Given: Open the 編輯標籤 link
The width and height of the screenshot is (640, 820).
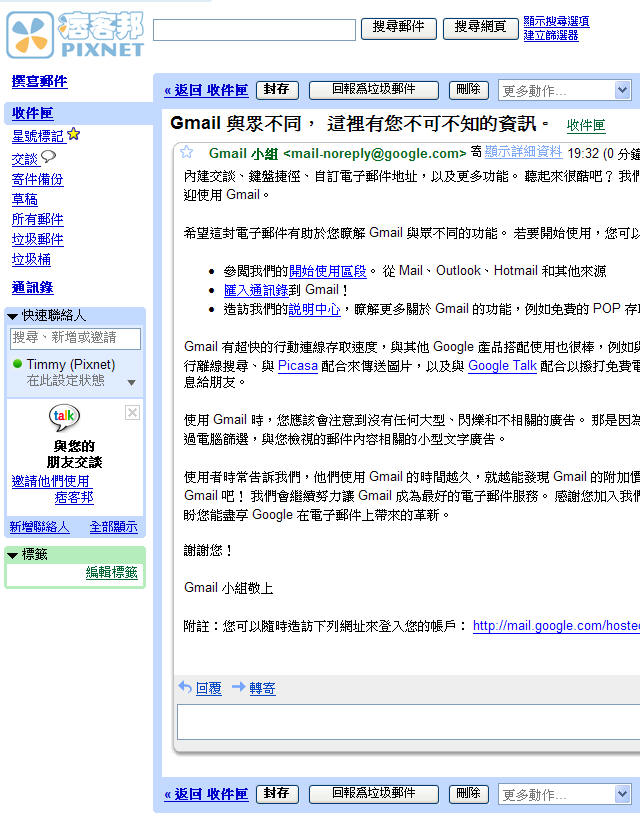Looking at the screenshot, I should (111, 572).
